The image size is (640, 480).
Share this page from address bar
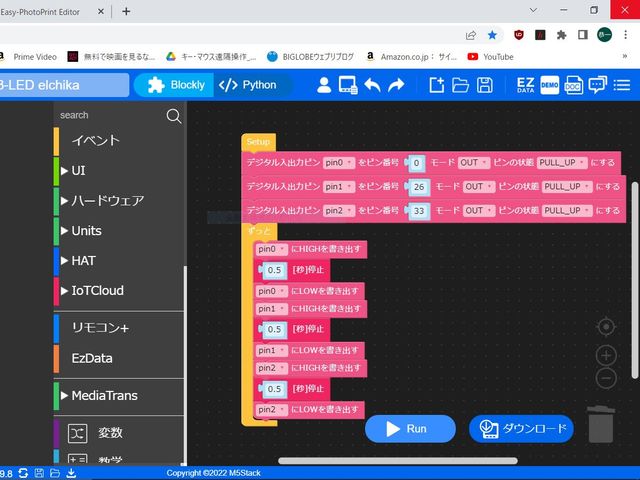tap(471, 35)
